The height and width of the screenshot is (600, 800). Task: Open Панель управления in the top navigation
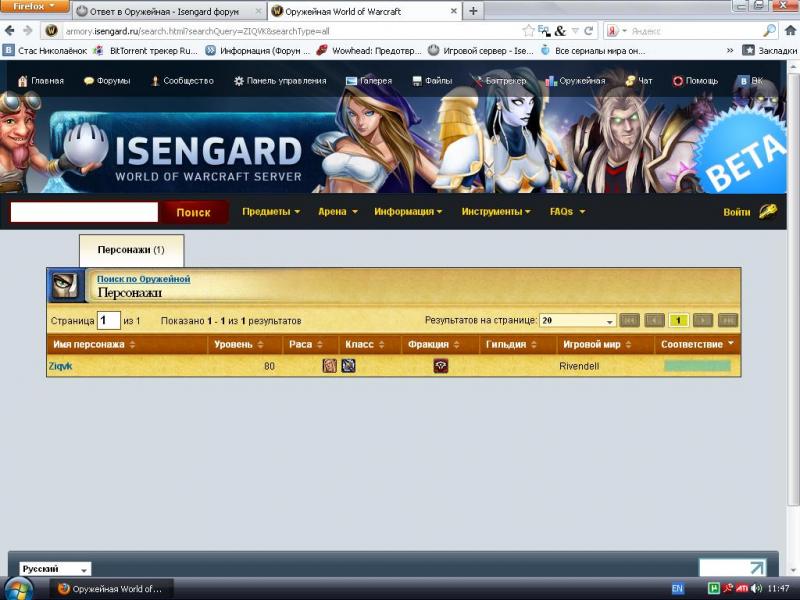280,81
